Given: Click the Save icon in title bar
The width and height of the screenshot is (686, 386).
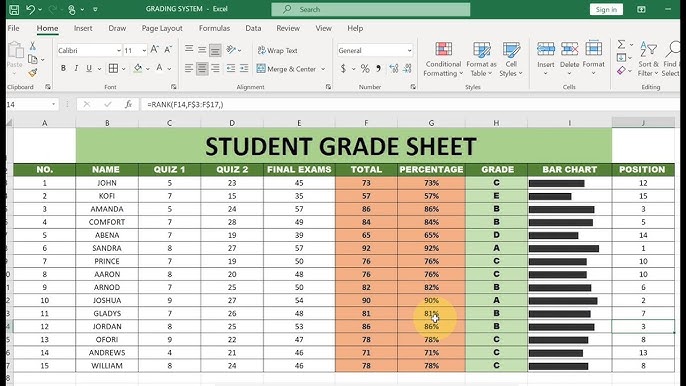Looking at the screenshot, I should 14,9.
